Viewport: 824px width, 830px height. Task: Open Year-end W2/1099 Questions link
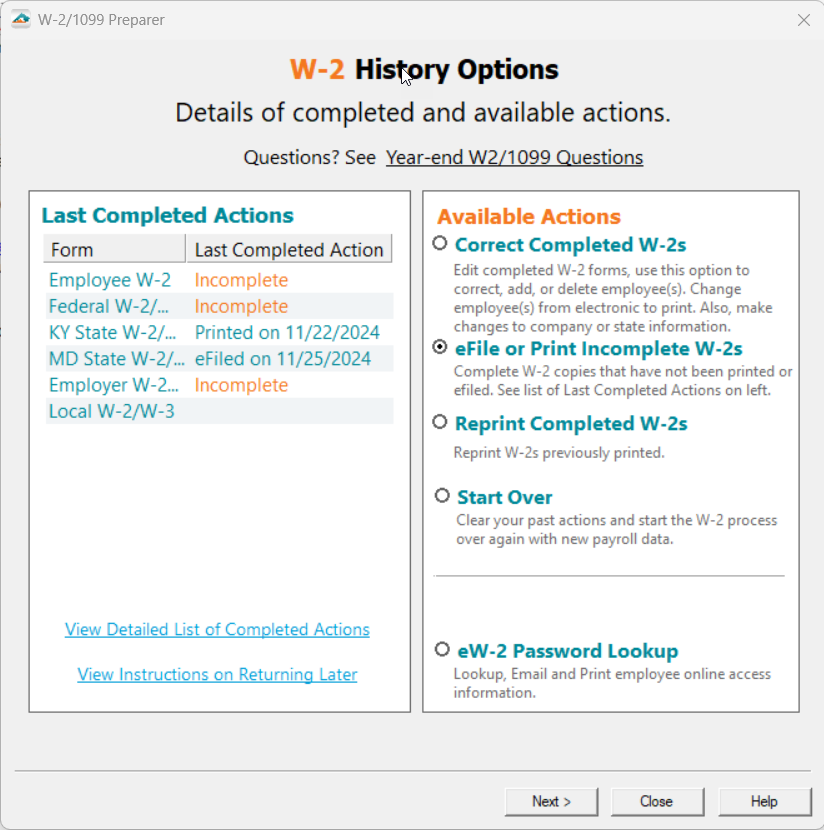tap(514, 157)
